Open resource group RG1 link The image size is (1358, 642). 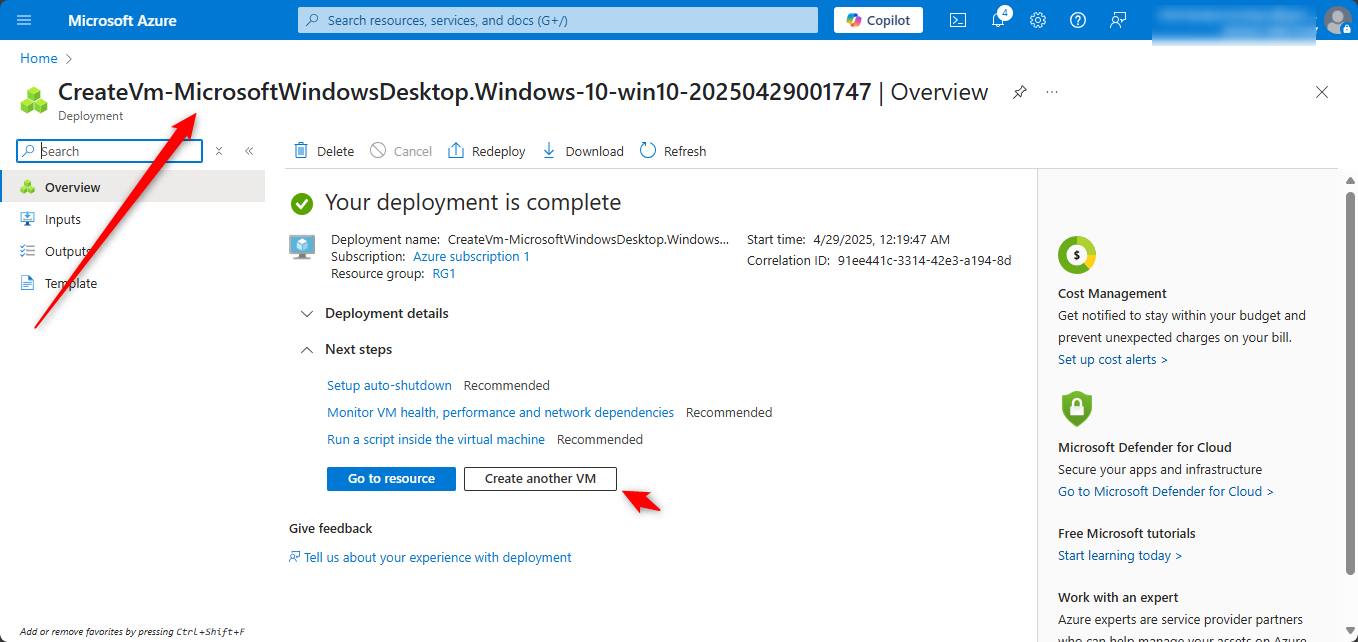[x=444, y=274]
